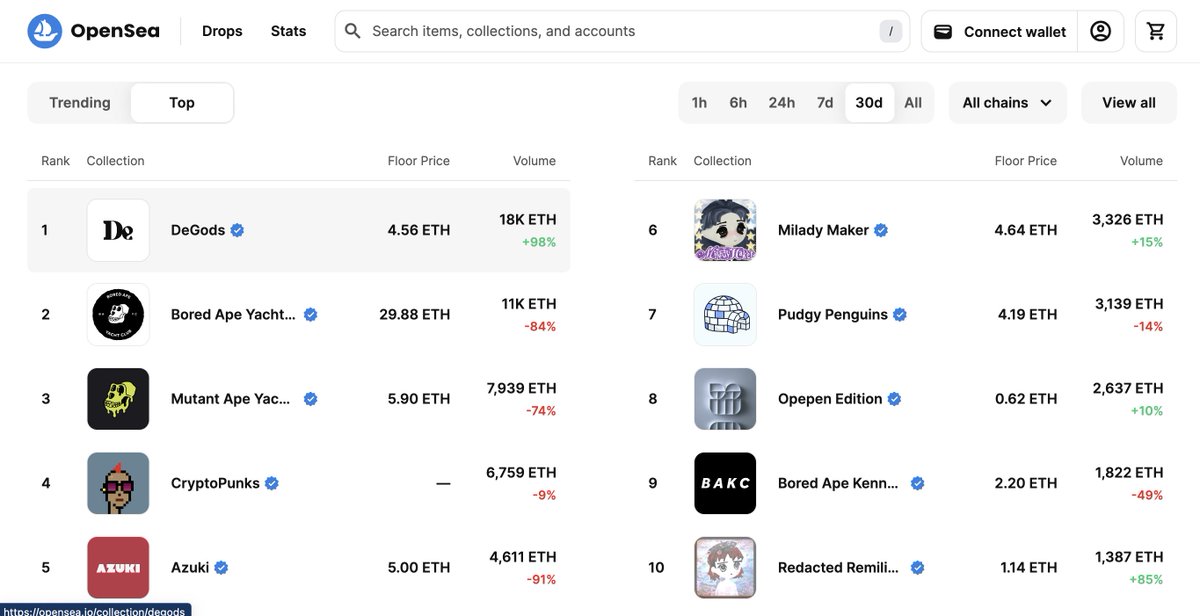
Task: Click the verified badge next to CryptoPunks
Action: click(x=272, y=483)
